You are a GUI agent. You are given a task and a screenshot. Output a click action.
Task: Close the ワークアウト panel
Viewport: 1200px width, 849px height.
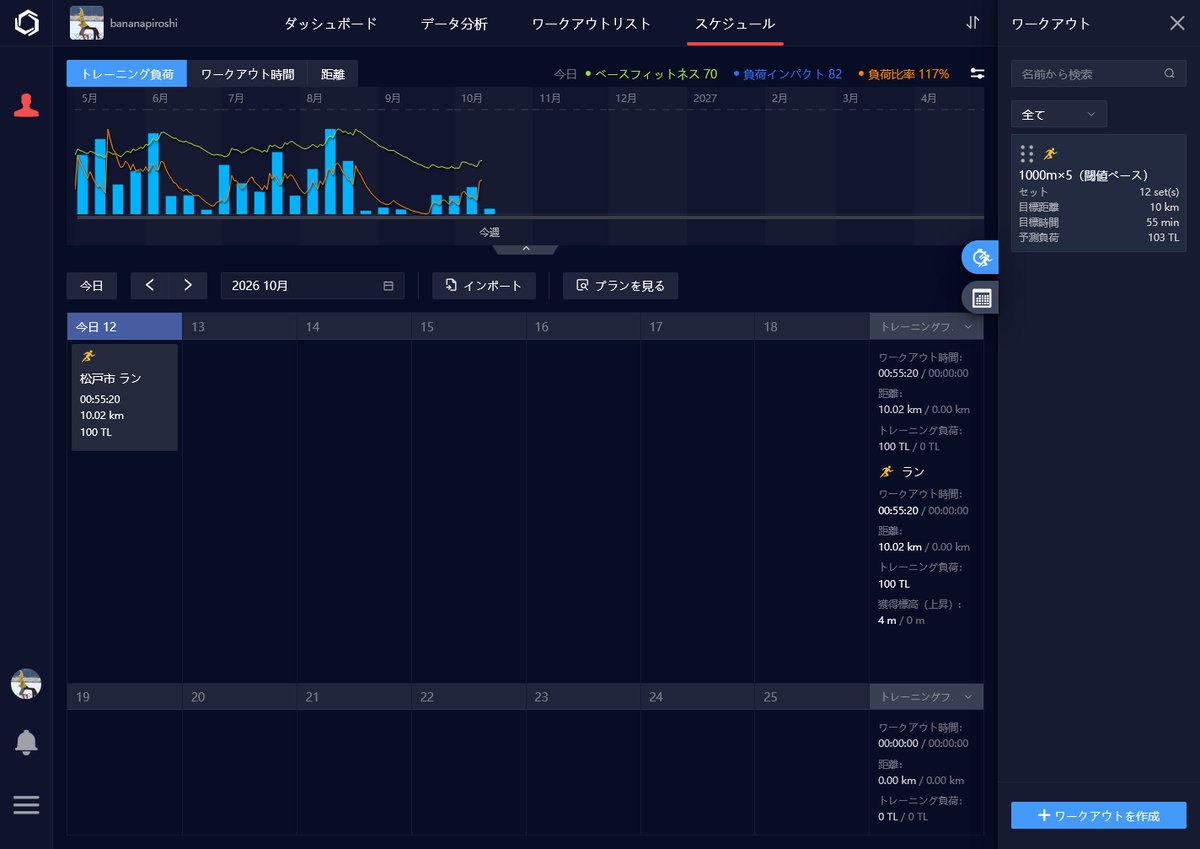pos(1177,23)
